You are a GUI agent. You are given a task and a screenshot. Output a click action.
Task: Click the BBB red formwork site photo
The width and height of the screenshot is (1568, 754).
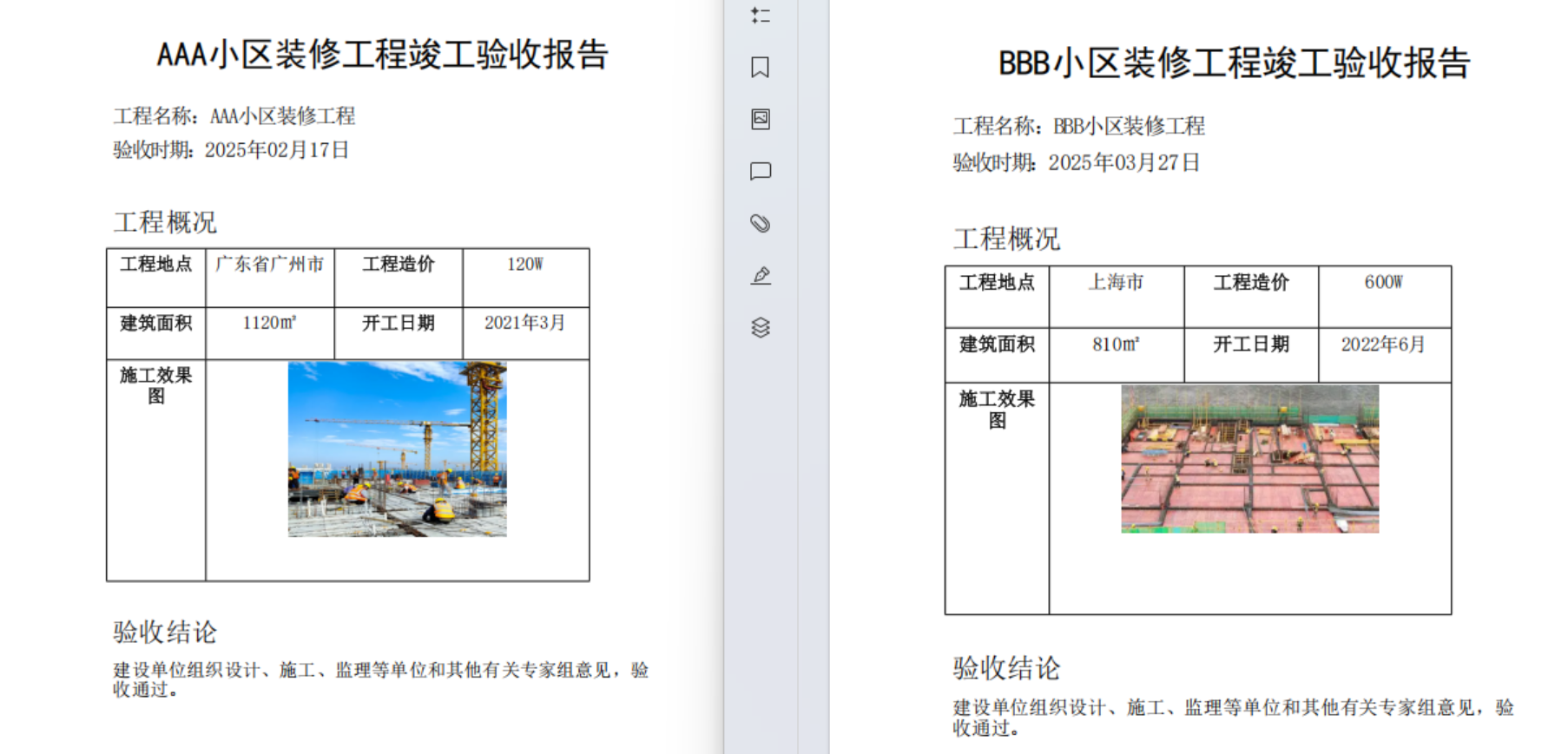[x=1249, y=459]
